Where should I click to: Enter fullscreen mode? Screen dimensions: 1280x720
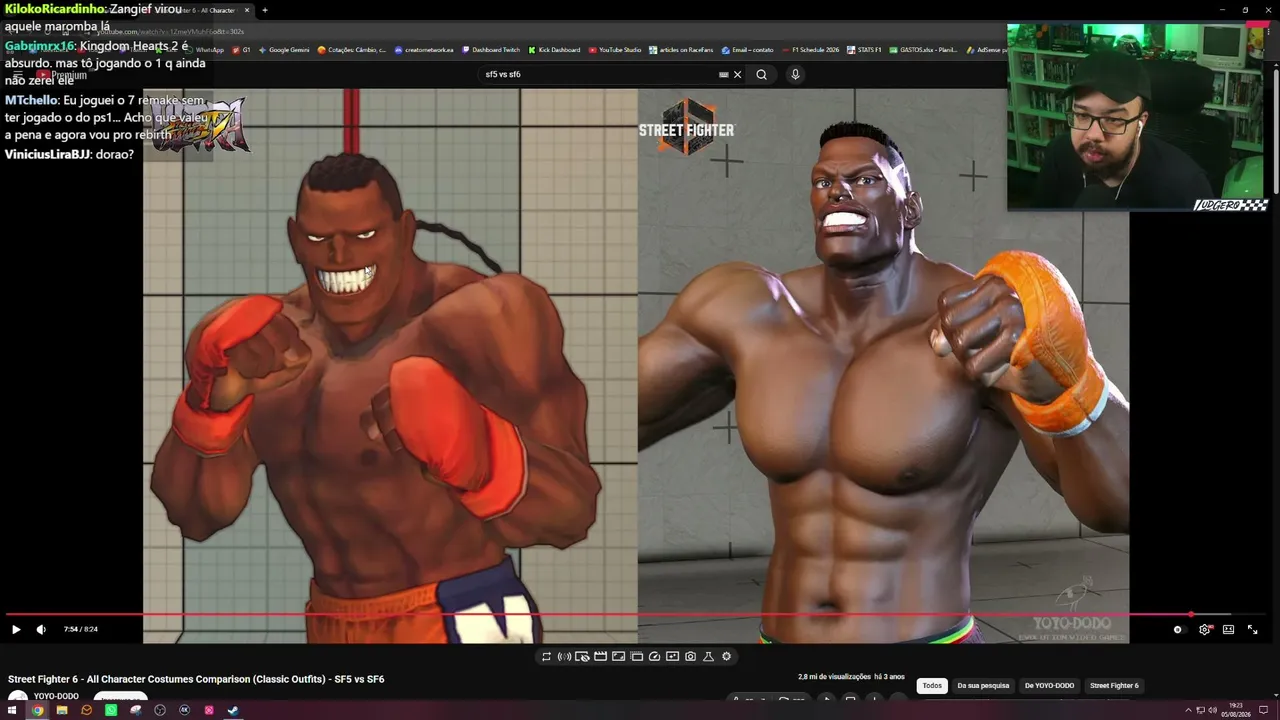pyautogui.click(x=1252, y=629)
